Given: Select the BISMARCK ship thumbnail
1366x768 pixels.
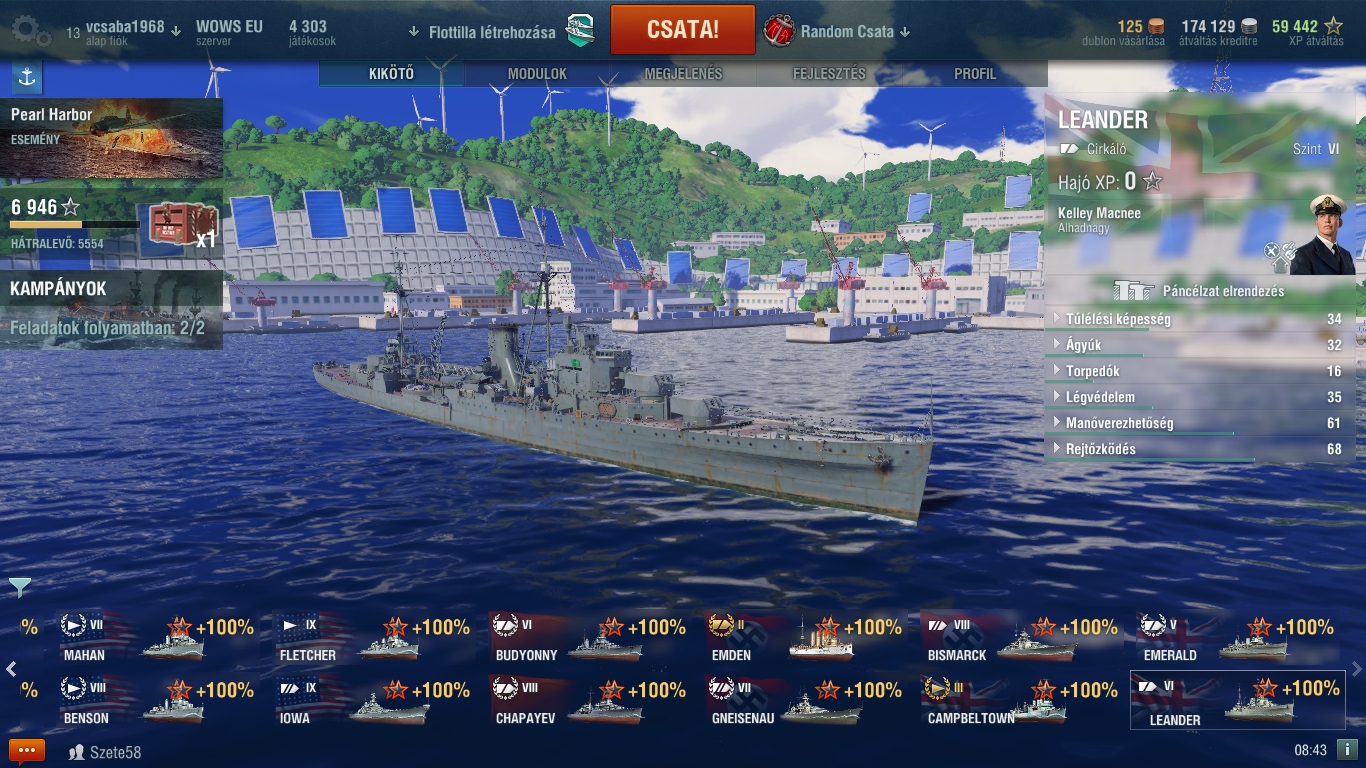Looking at the screenshot, I should tap(1019, 637).
